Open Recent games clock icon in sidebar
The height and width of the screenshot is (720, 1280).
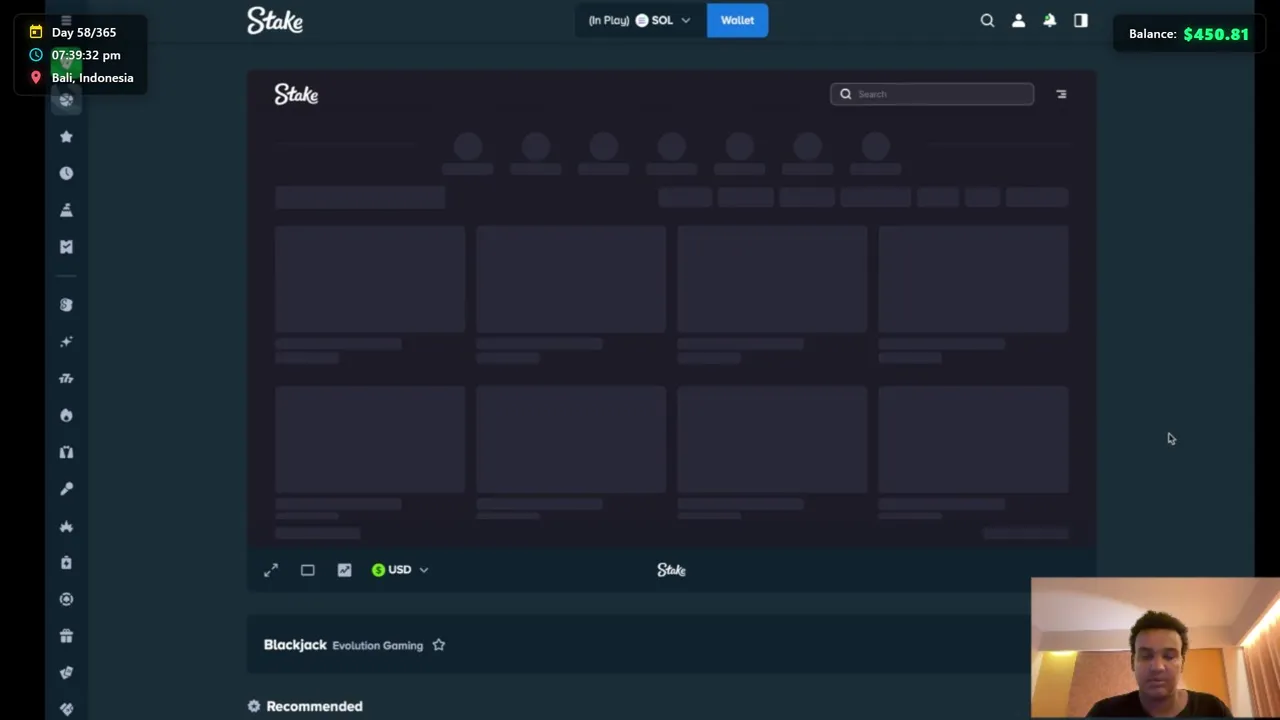click(66, 173)
